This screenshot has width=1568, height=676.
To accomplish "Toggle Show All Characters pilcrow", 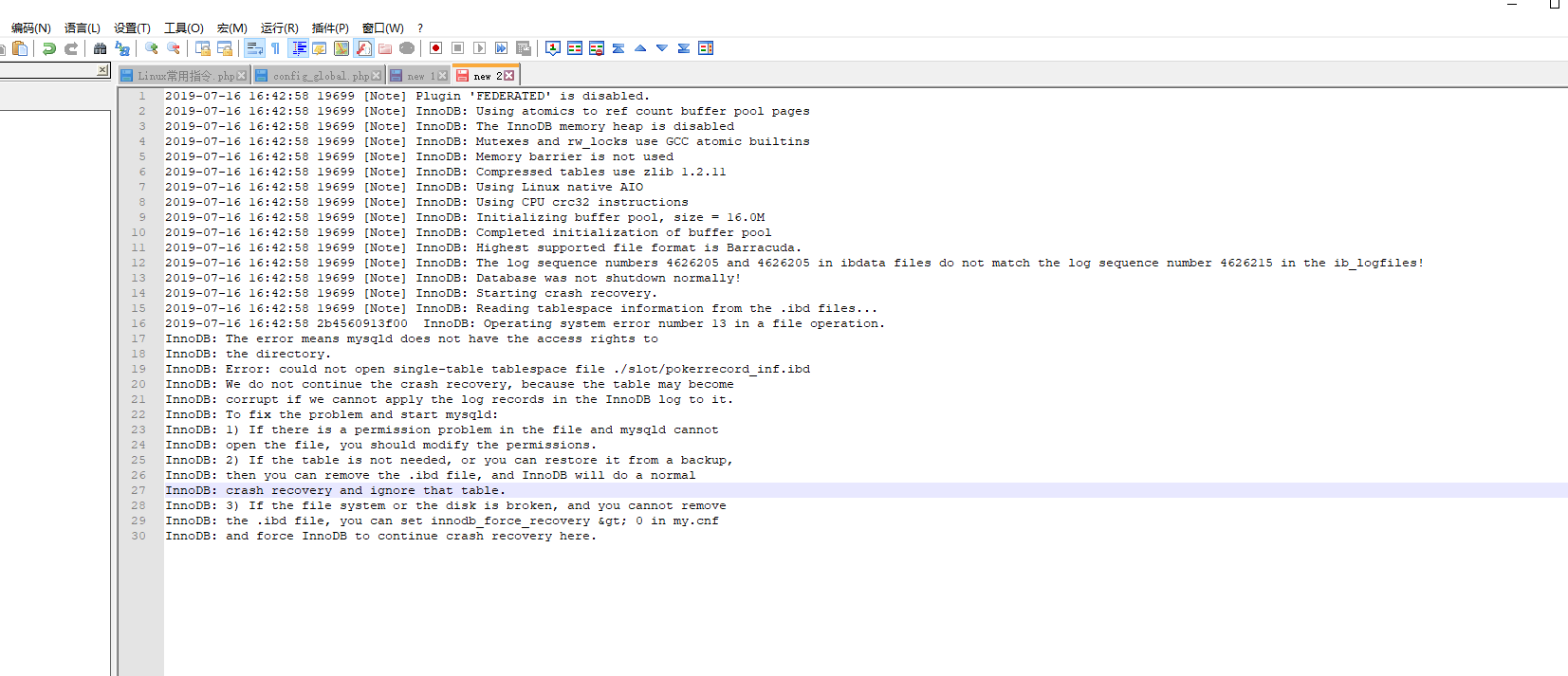I will coord(275,48).
